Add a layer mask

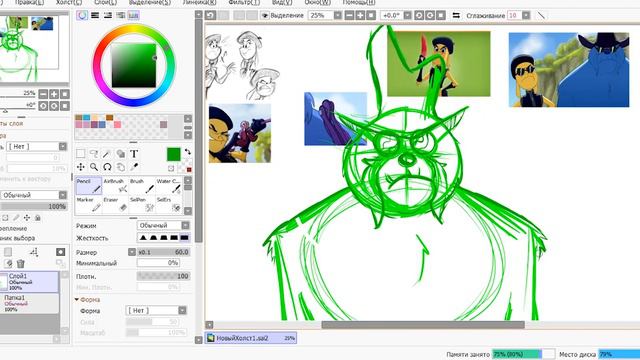click(x=60, y=252)
